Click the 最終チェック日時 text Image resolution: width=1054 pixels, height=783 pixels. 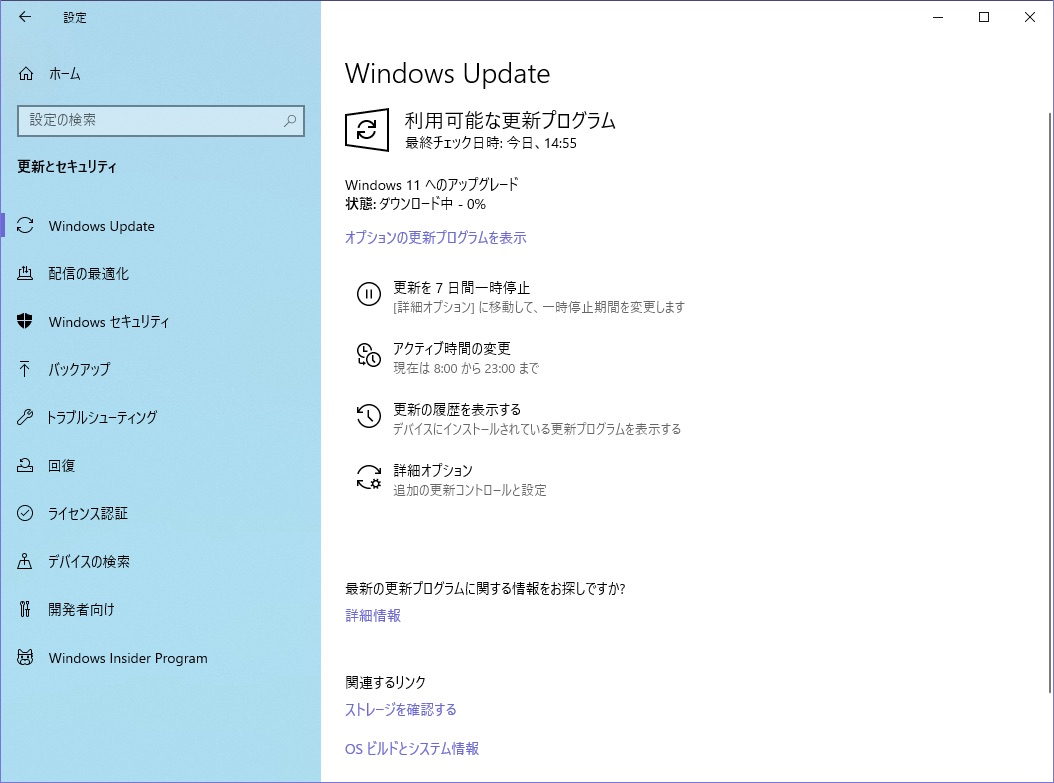pyautogui.click(x=491, y=142)
